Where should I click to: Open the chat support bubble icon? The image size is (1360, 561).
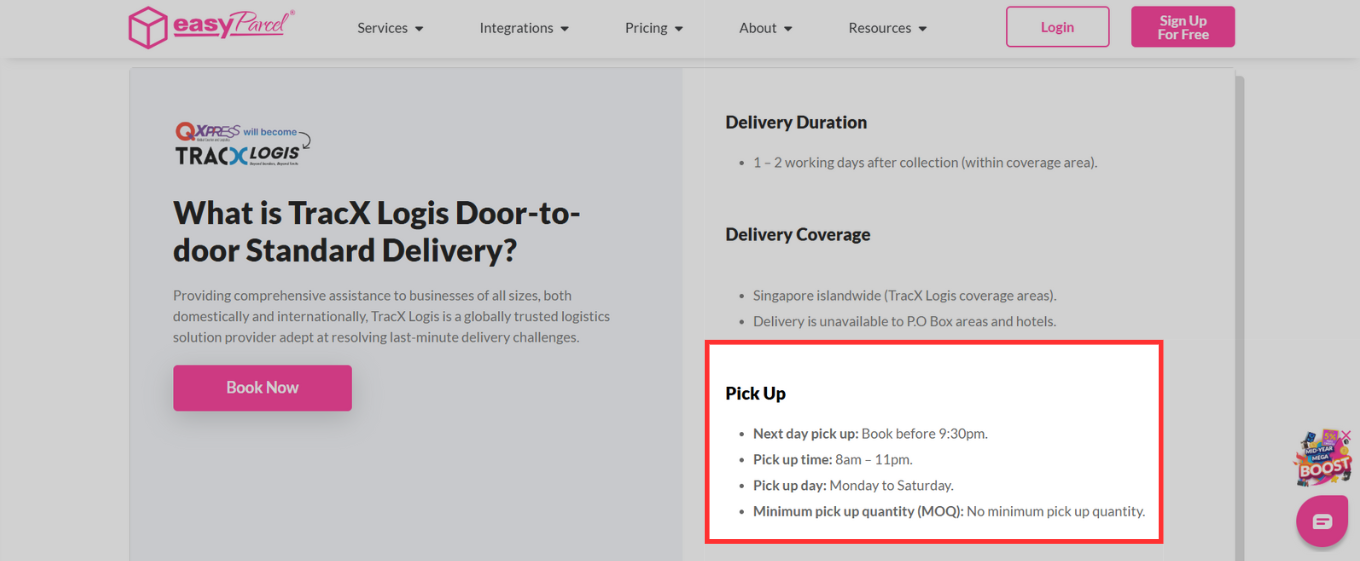click(x=1322, y=521)
